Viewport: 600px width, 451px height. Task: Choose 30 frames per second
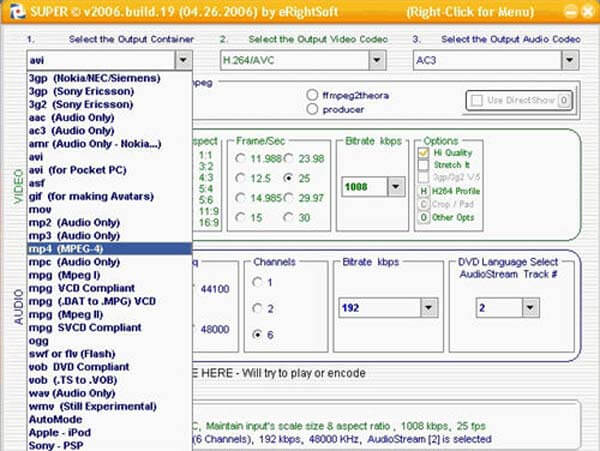coord(289,217)
